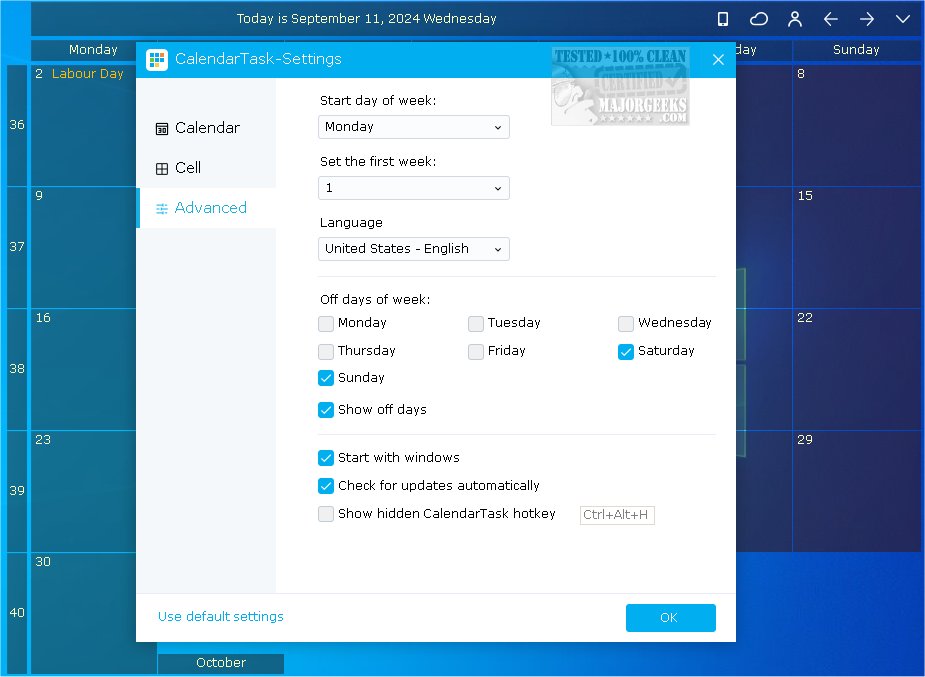925x677 pixels.
Task: Disable Check for updates automatically
Action: tap(326, 486)
